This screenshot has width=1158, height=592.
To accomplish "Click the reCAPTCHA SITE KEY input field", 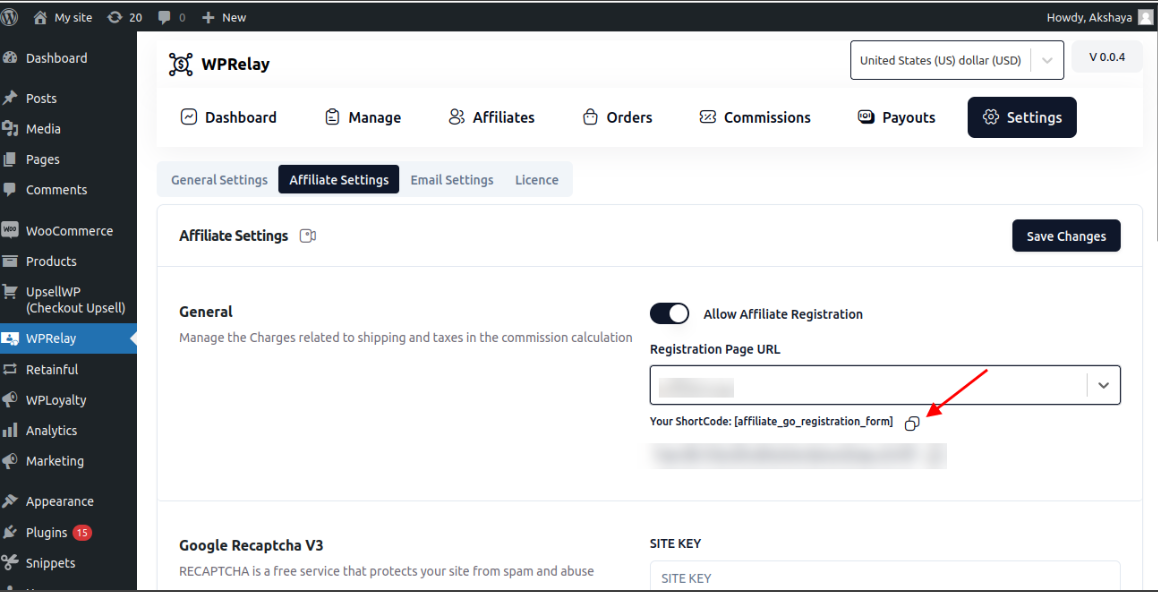I will click(884, 577).
